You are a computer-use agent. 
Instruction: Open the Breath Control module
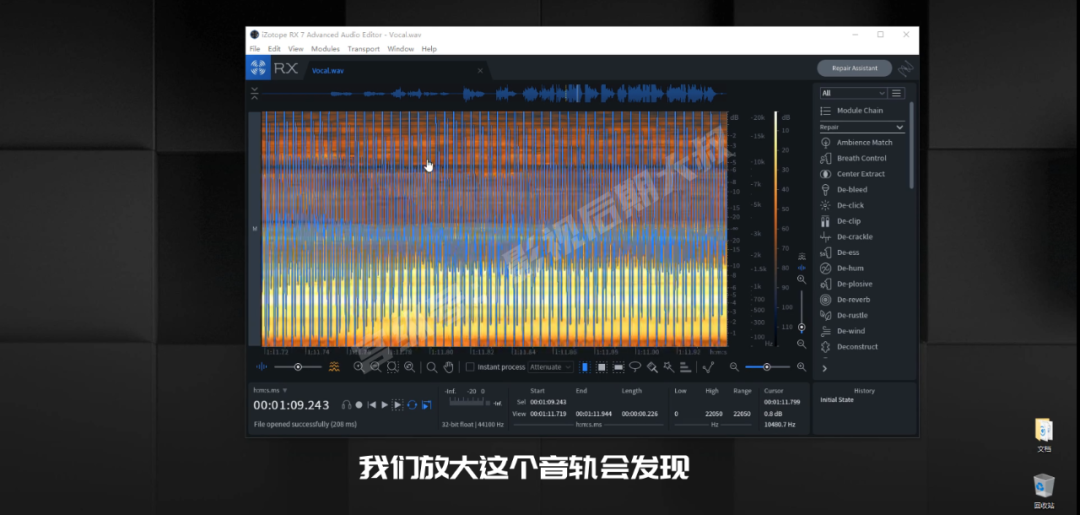click(856, 158)
